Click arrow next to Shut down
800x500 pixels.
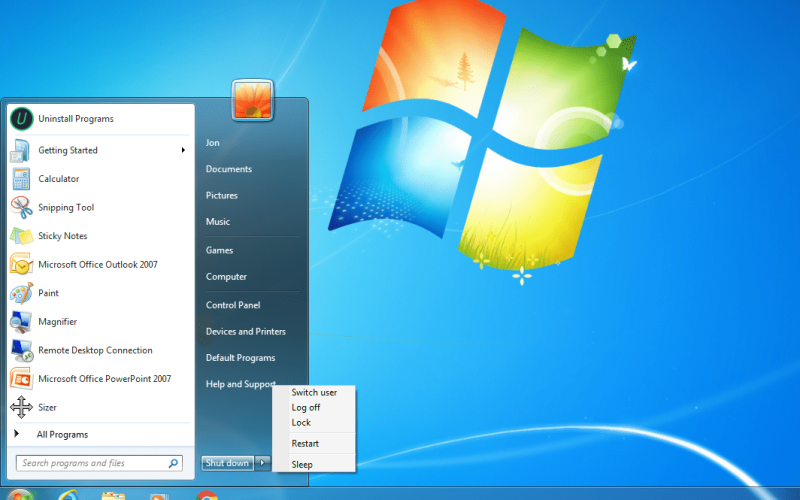(262, 463)
